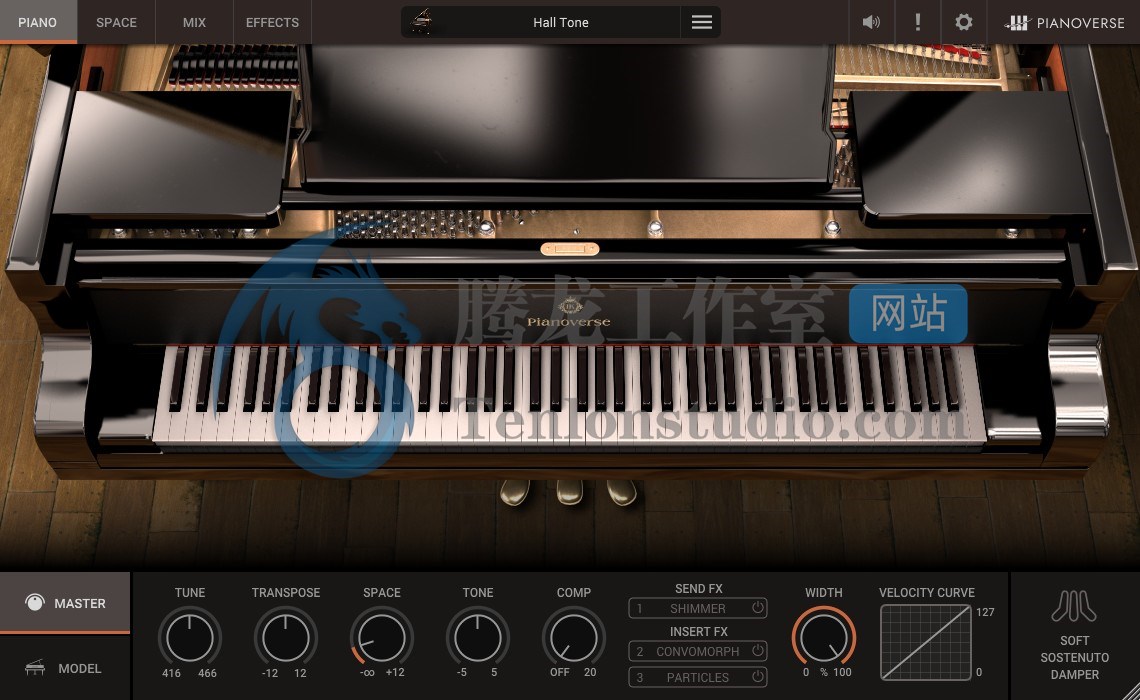Click the 466 tune maximum value
This screenshot has width=1140, height=700.
(x=207, y=673)
